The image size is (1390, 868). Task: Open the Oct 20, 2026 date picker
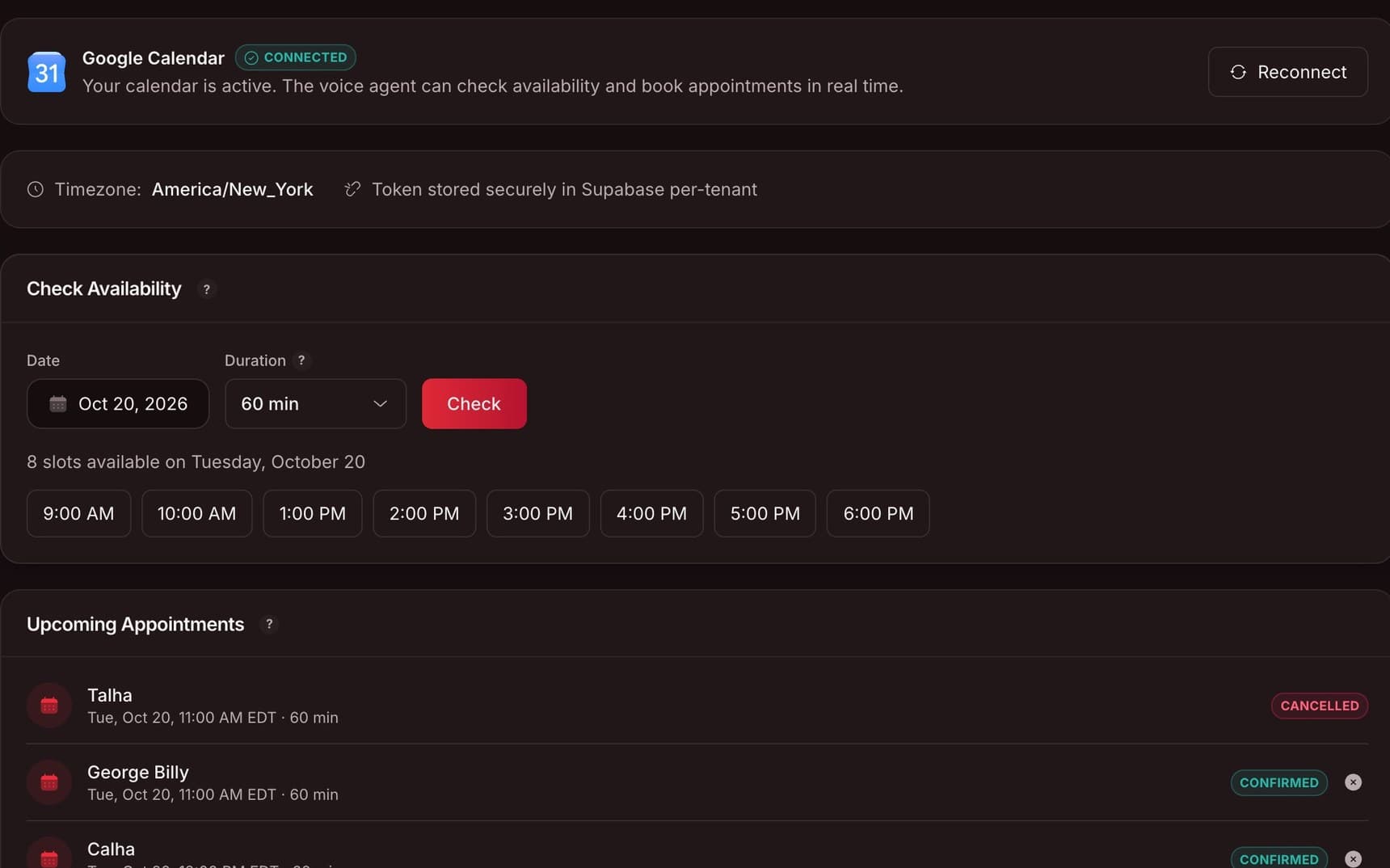click(118, 403)
